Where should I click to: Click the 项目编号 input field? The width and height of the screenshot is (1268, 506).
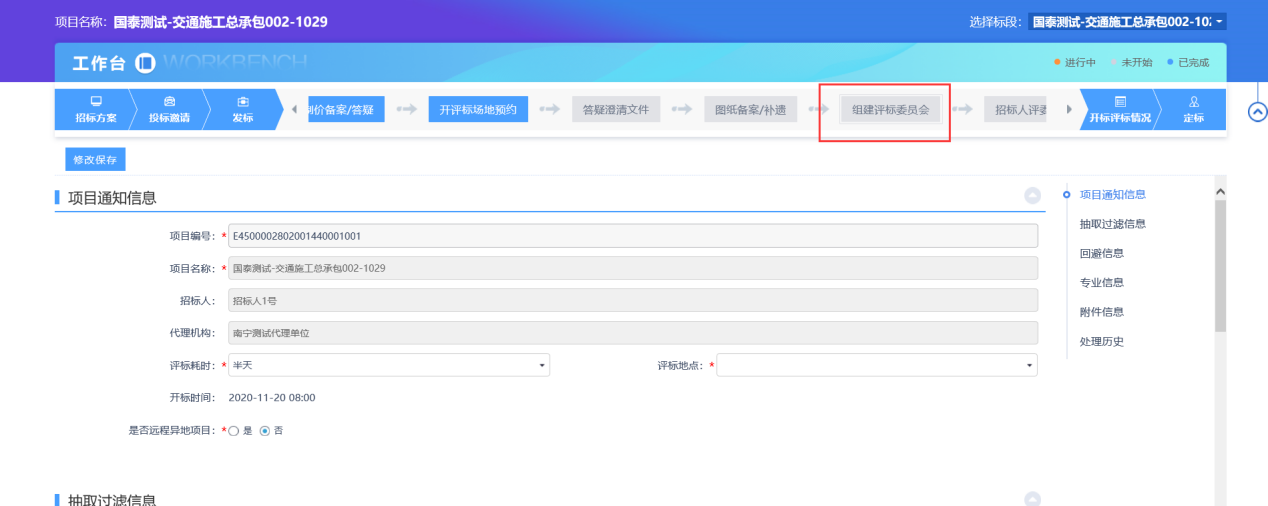coord(632,236)
